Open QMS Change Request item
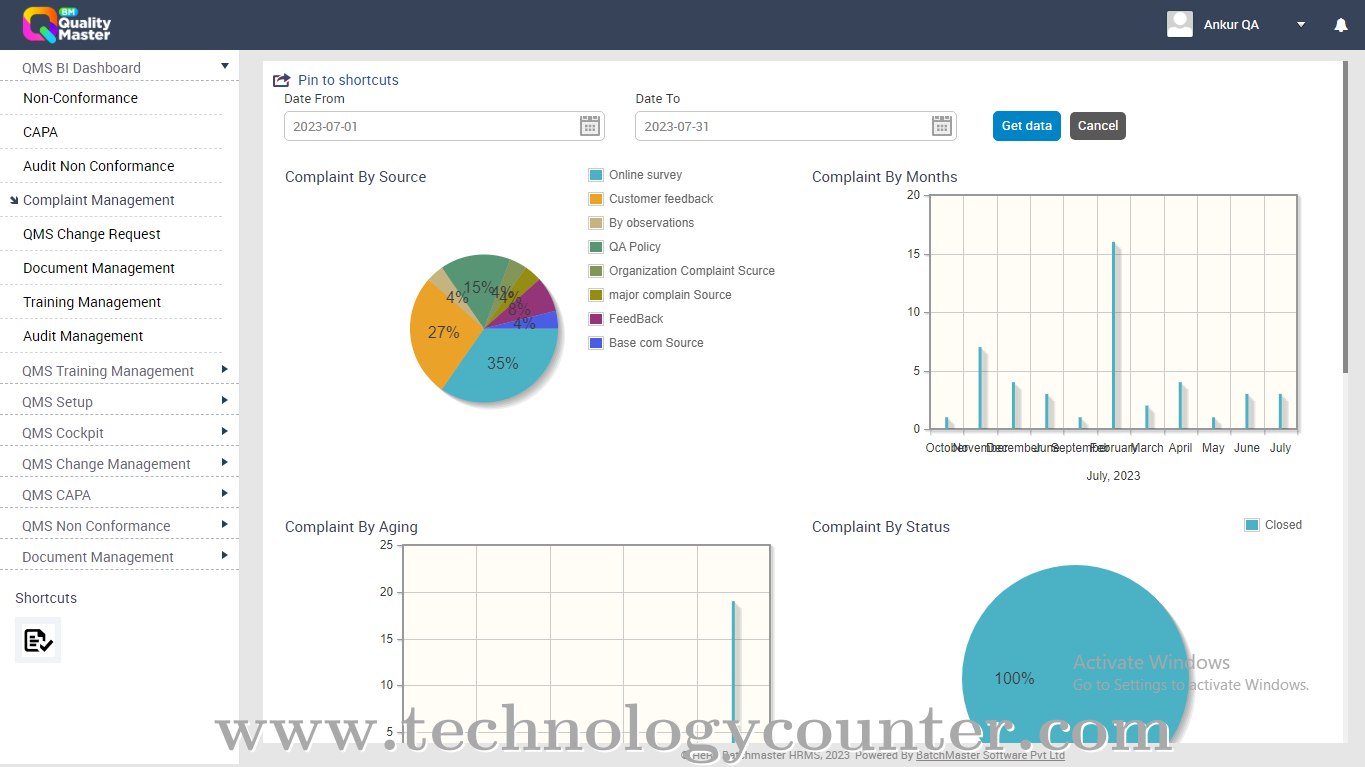Screen dimensions: 1365x767 (x=92, y=234)
